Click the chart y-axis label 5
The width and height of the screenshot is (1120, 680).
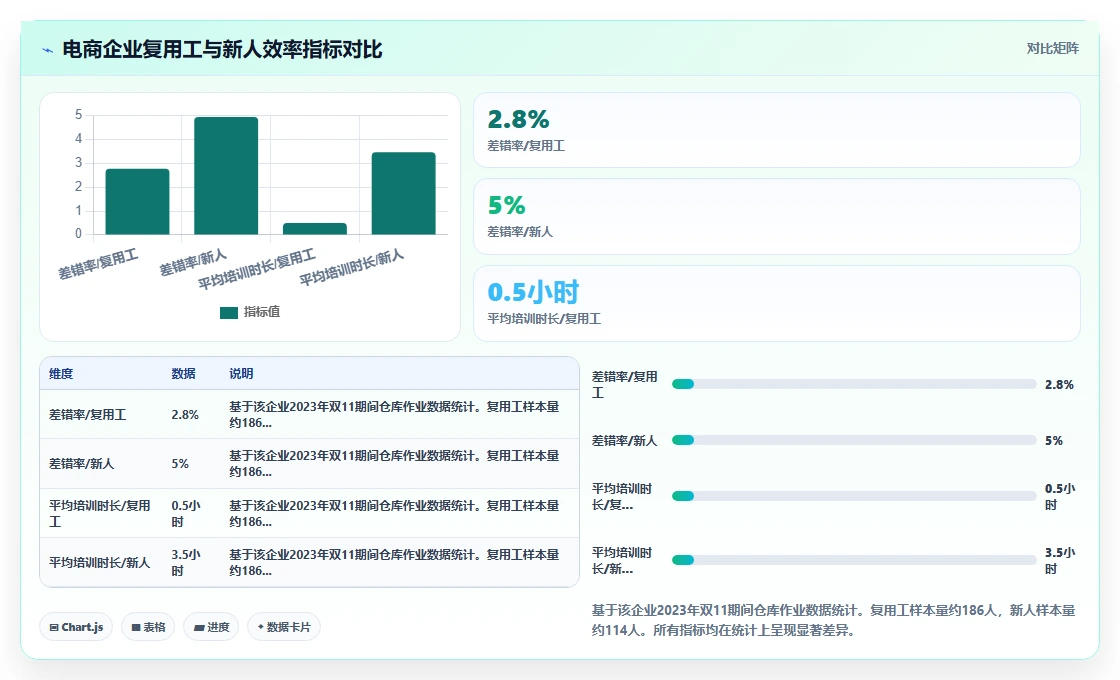(79, 114)
